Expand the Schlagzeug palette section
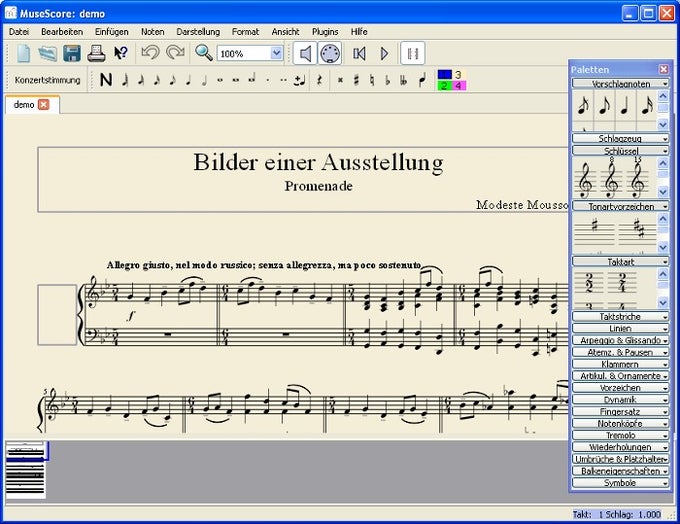 (621, 138)
